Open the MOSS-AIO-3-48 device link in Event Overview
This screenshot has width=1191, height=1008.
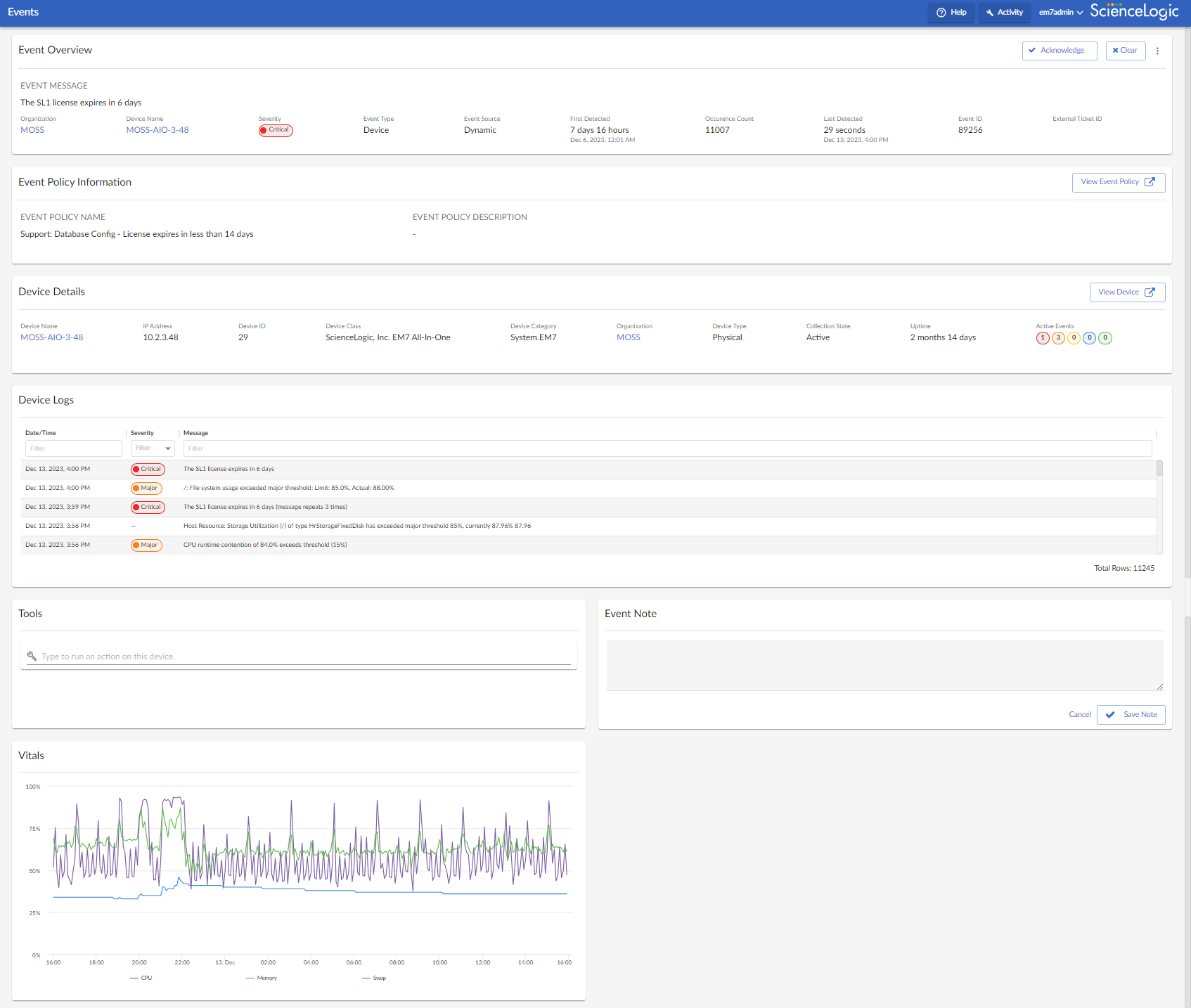[157, 130]
